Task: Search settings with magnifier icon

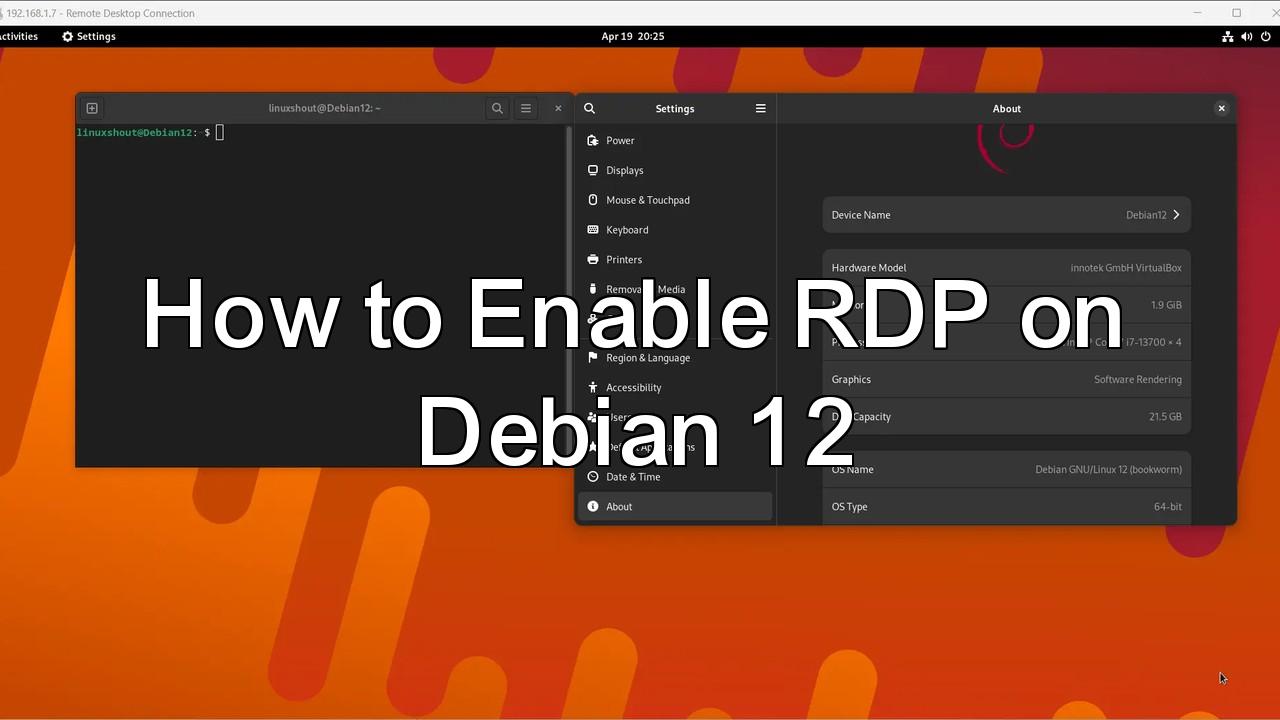Action: point(590,108)
